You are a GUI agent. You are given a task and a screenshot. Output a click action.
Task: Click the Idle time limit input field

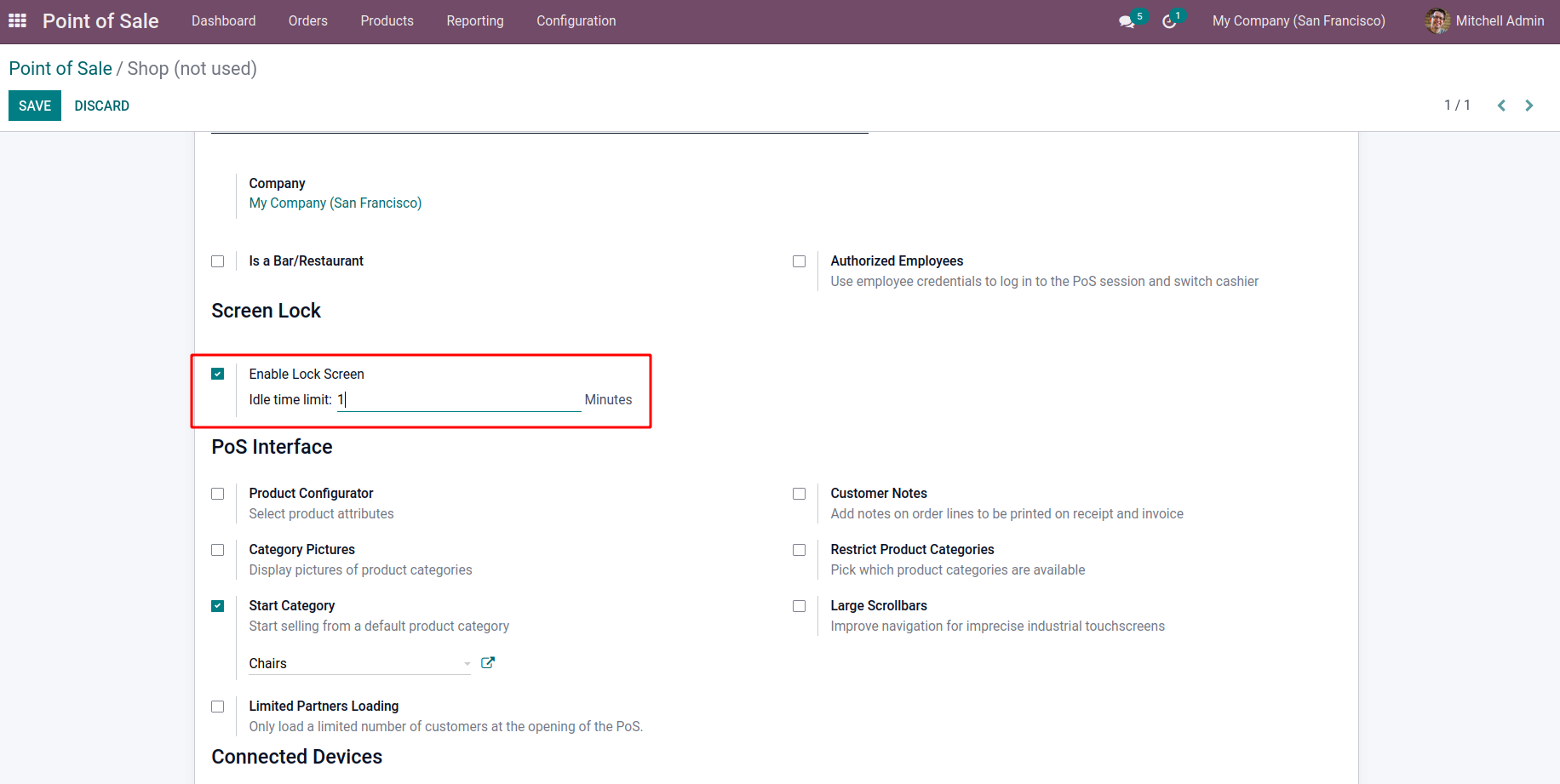click(458, 400)
